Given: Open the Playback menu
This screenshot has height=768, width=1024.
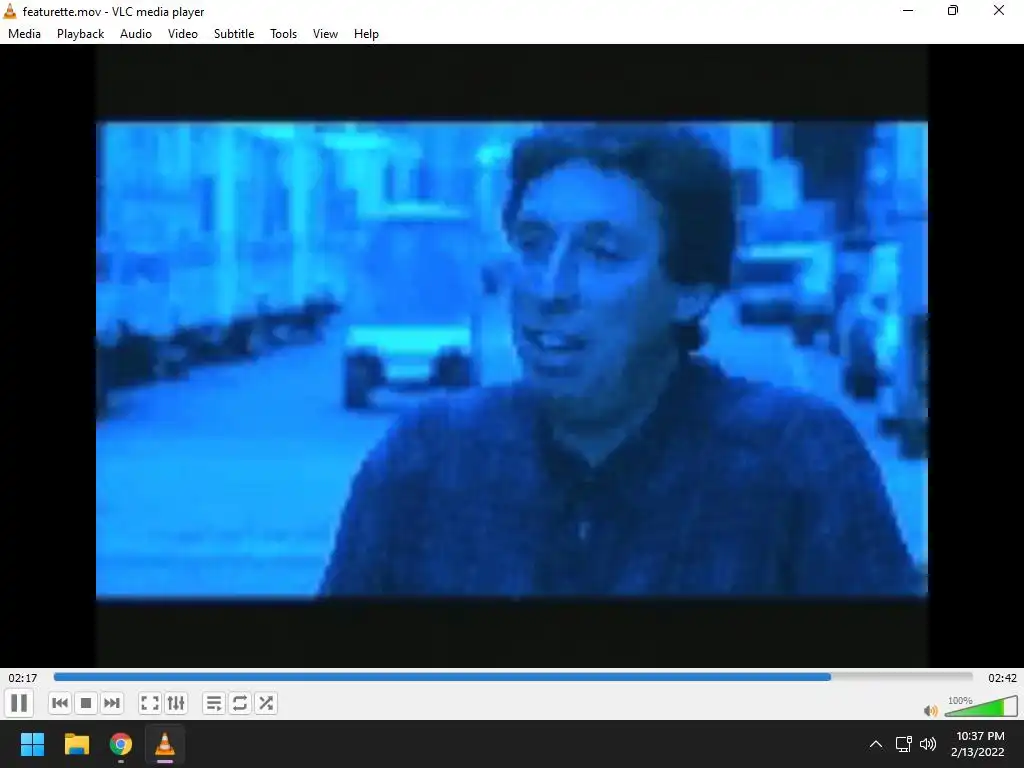Looking at the screenshot, I should point(80,34).
